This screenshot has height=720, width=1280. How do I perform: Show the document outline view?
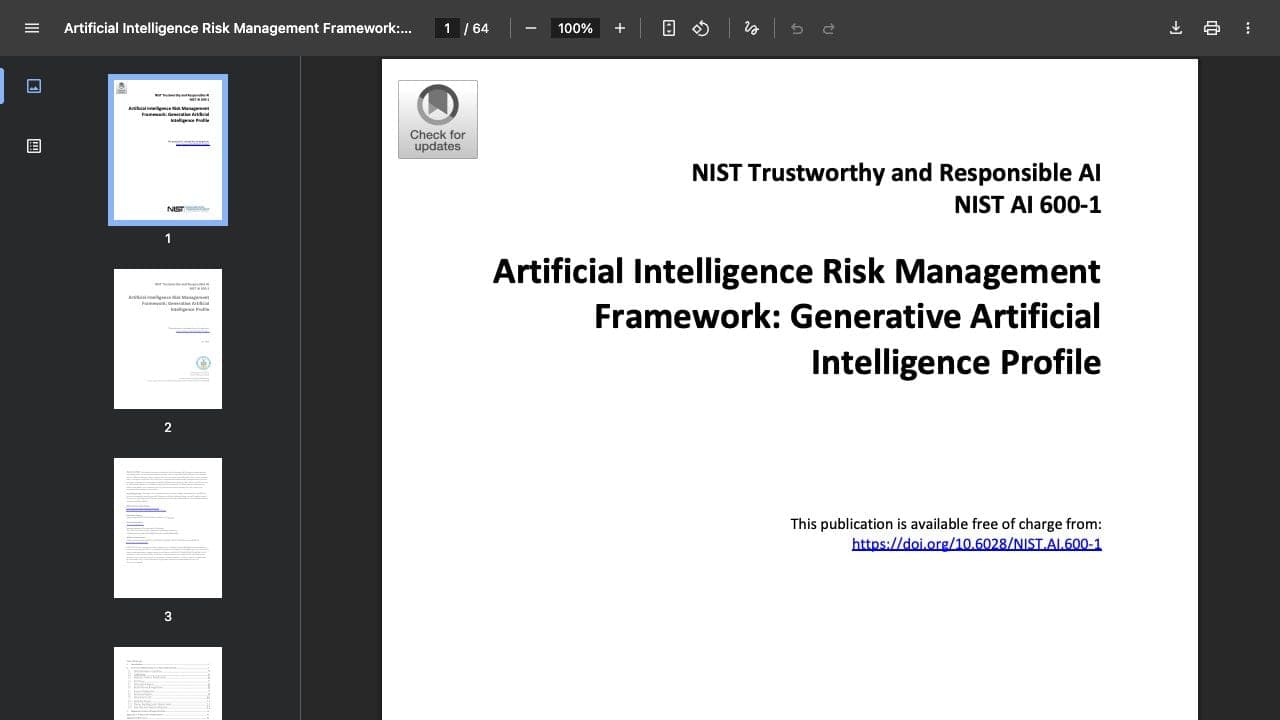tap(34, 146)
